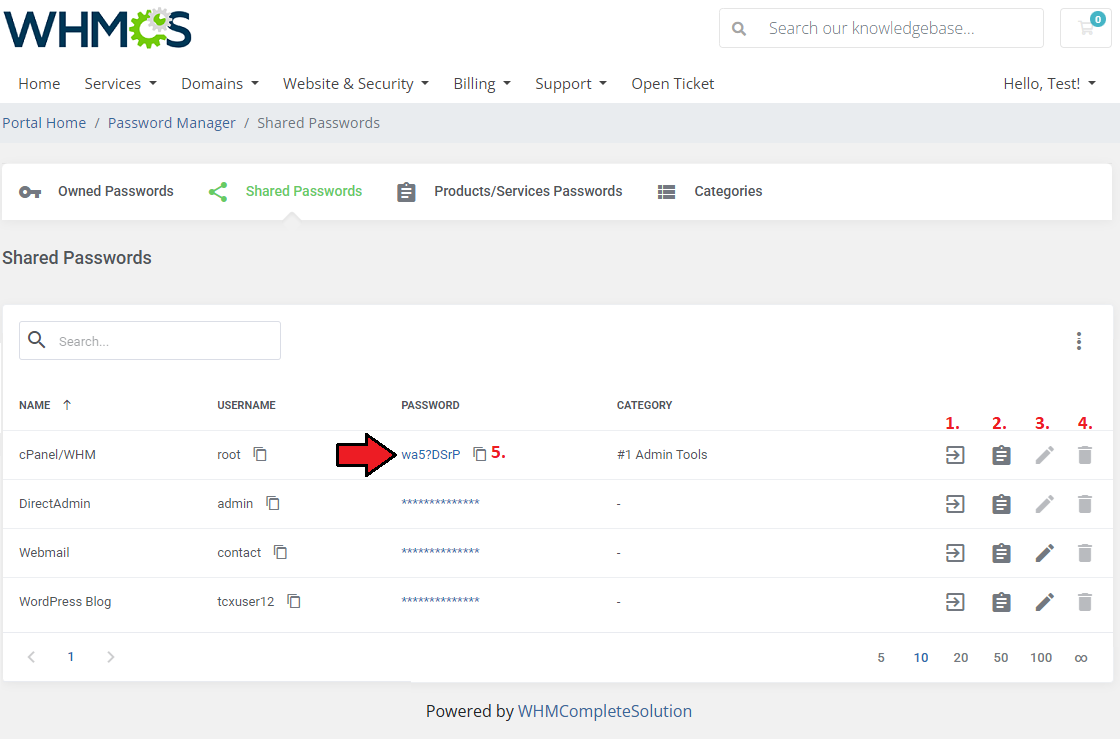Sort by the Username column header
This screenshot has height=739, width=1120.
coord(246,405)
